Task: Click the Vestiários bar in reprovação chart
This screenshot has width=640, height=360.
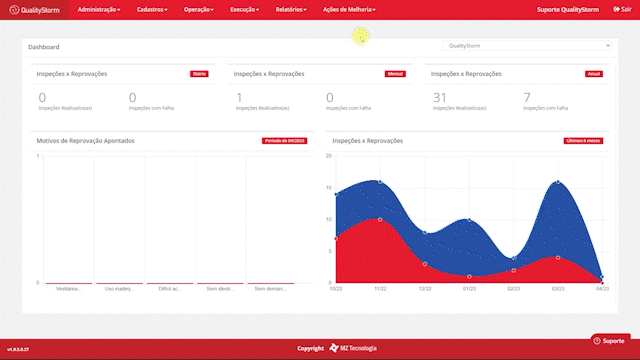Action: point(69,283)
